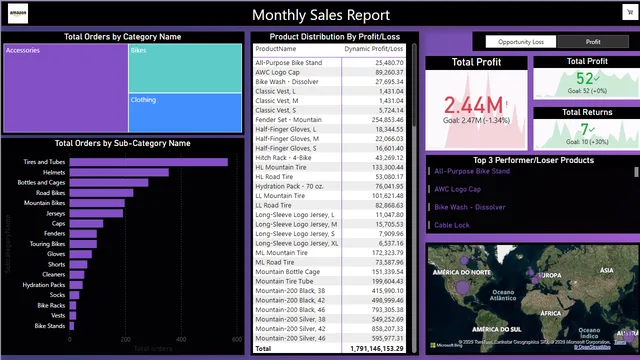Click the Mountain-200 Silver, 42 row
The width and height of the screenshot is (640, 360).
click(329, 329)
